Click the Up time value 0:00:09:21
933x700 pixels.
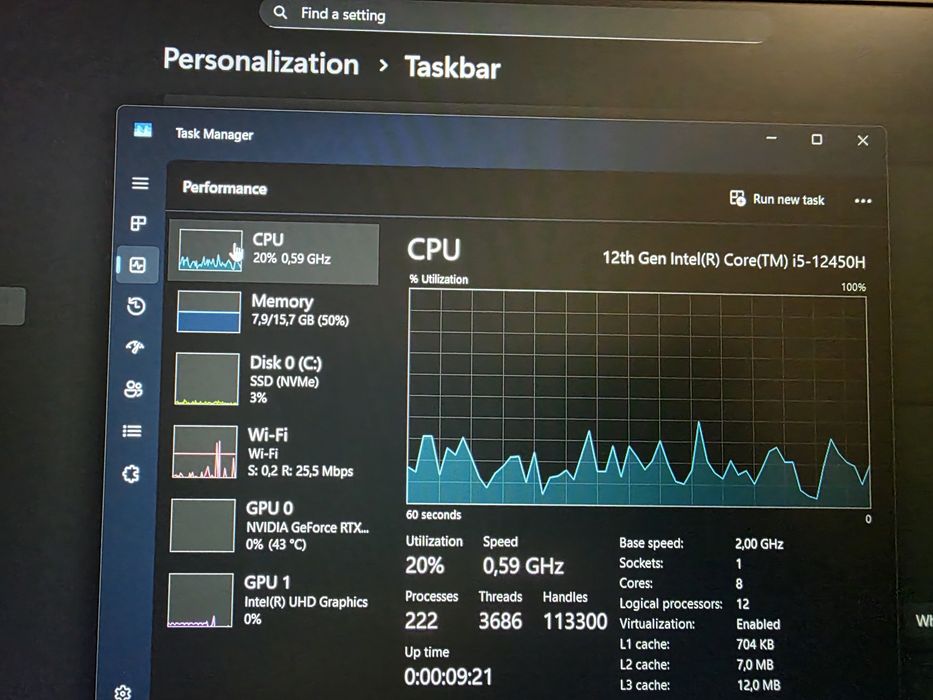pos(448,677)
